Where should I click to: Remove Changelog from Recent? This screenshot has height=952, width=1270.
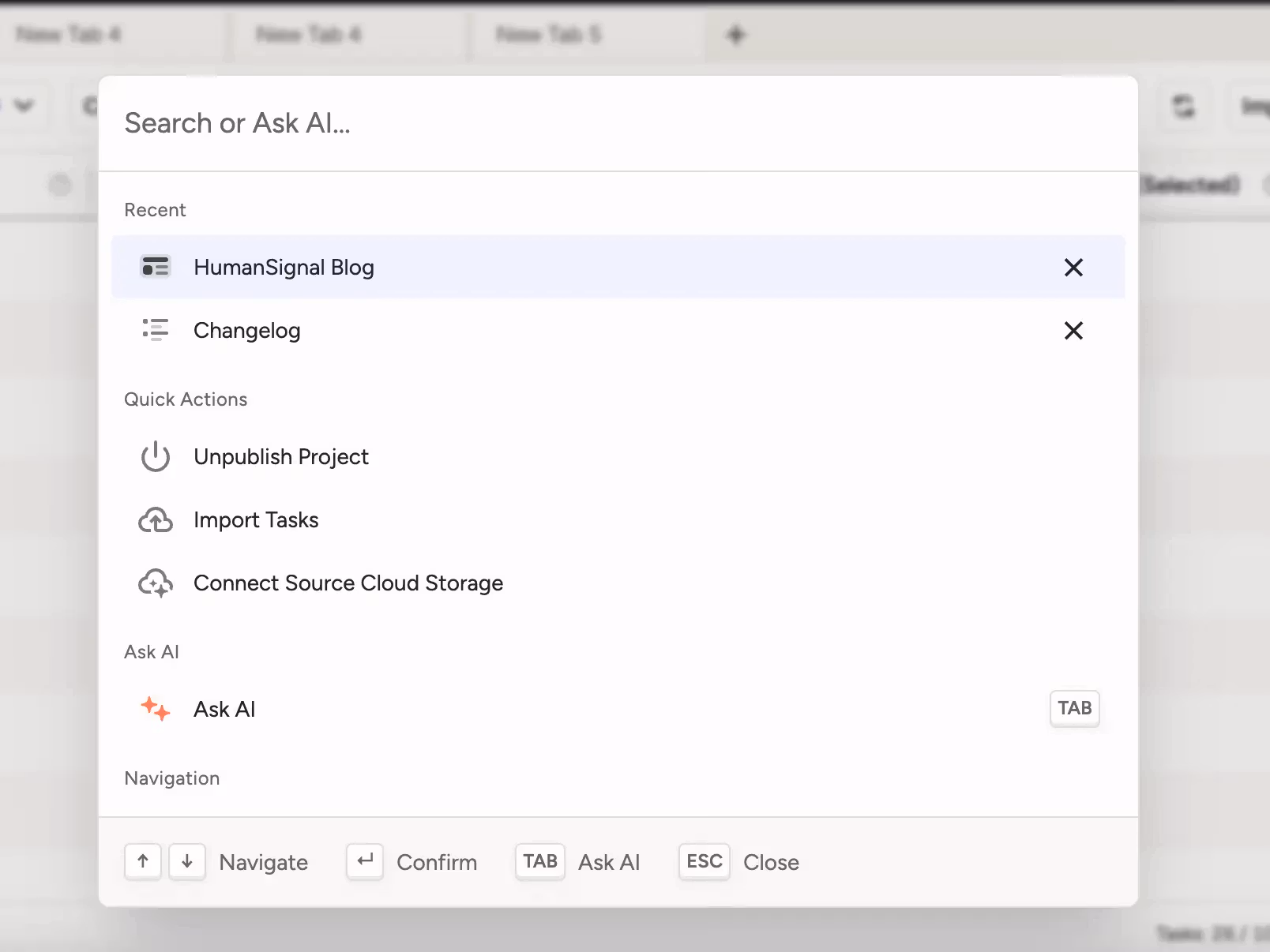[x=1073, y=330]
